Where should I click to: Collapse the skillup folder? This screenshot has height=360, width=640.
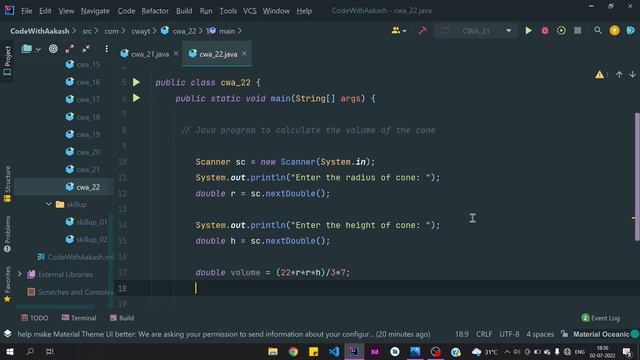coord(49,204)
